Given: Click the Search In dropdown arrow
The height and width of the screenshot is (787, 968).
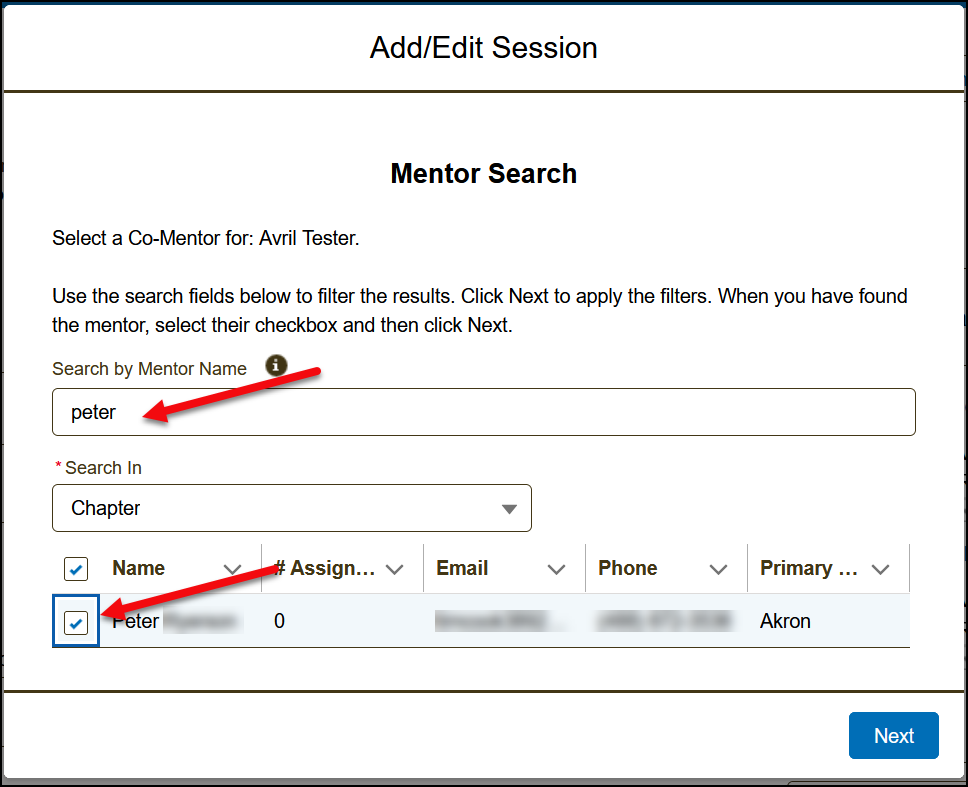Looking at the screenshot, I should click(x=509, y=509).
